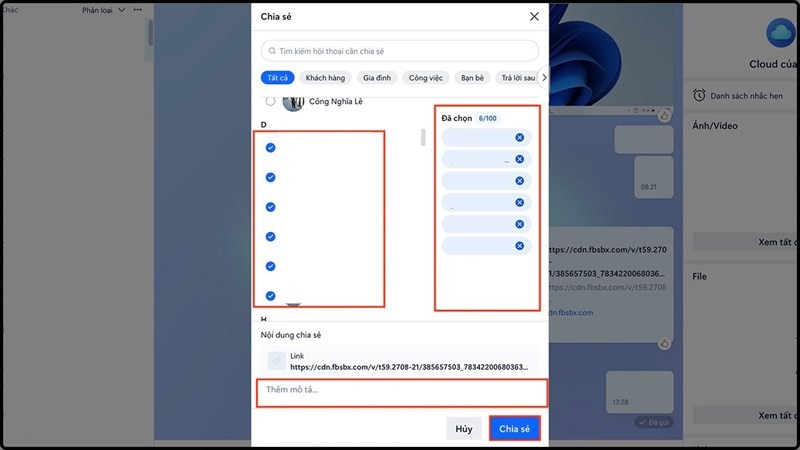Select the Công việc filter tab
Screen dimensions: 800x450
[x=426, y=77]
